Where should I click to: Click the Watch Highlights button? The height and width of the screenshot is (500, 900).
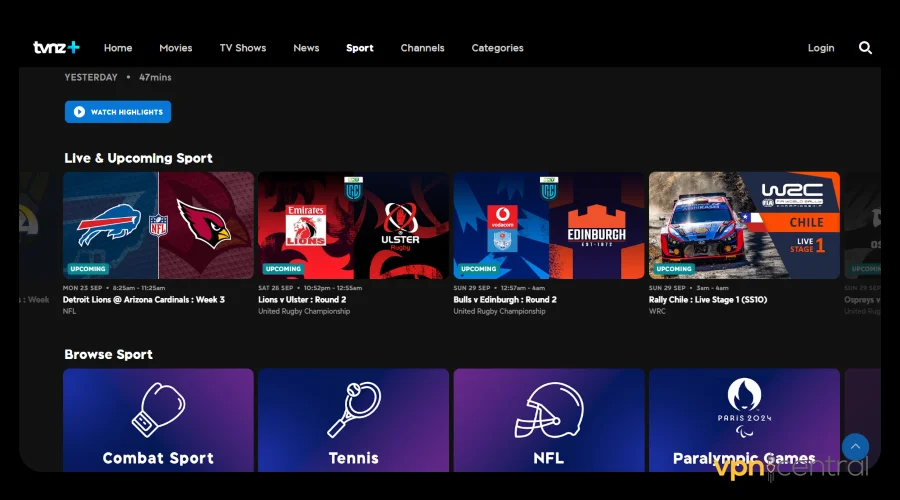[118, 112]
